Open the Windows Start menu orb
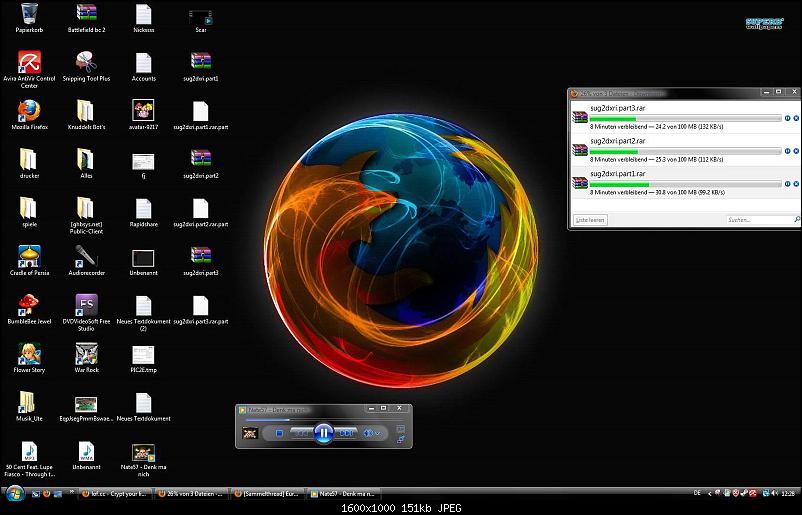 click(15, 494)
